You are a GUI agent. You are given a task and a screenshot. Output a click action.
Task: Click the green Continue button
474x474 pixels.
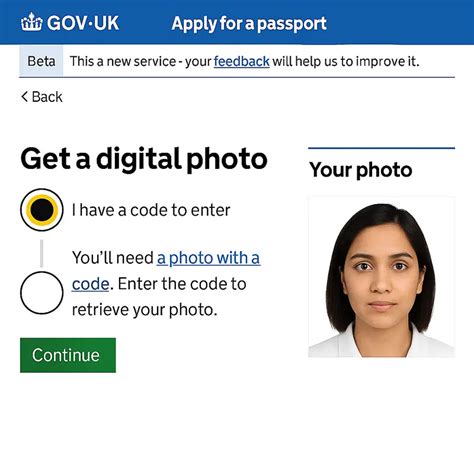68,355
